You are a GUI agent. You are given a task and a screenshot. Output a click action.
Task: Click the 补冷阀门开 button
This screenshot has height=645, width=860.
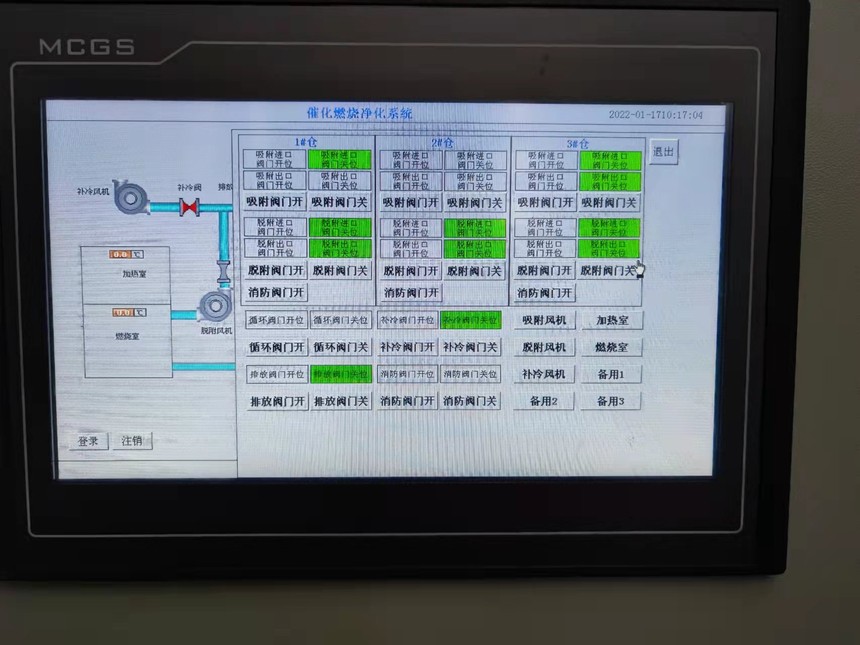click(408, 347)
